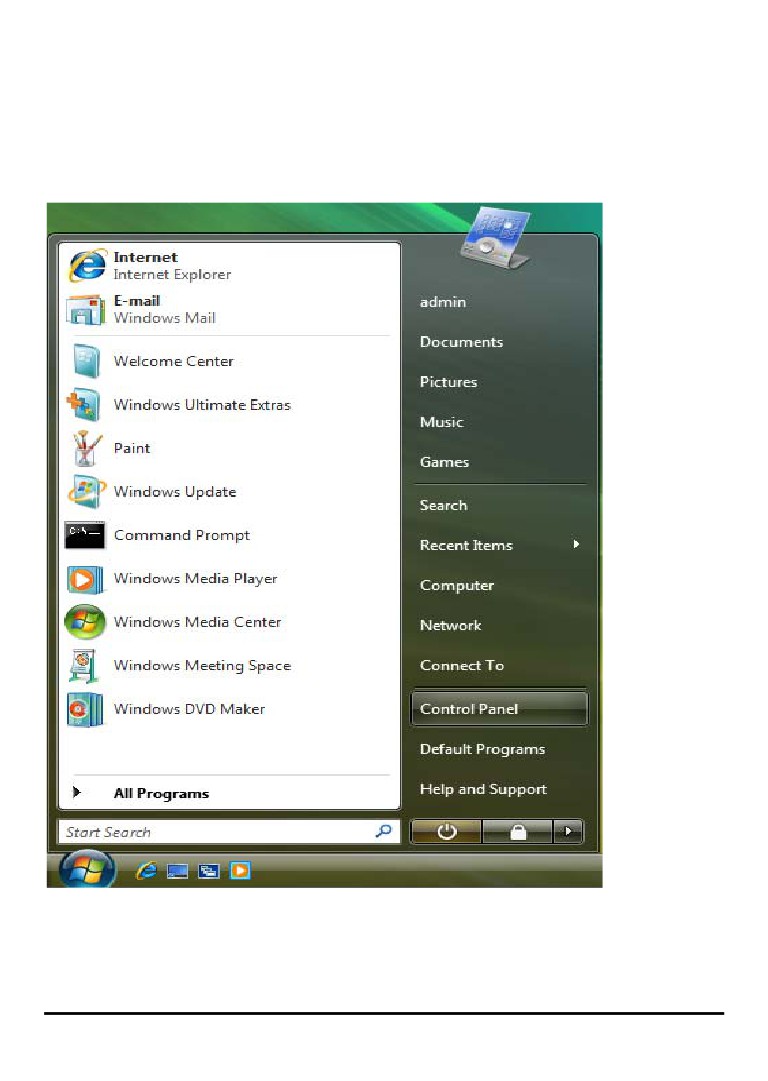Open Documents from the Start menu
This screenshot has height=1081, width=768.
click(461, 342)
